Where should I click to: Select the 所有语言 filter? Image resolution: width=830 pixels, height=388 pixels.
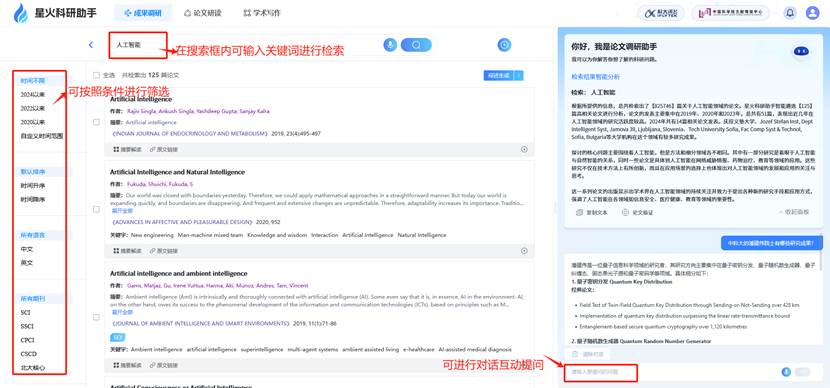33,235
